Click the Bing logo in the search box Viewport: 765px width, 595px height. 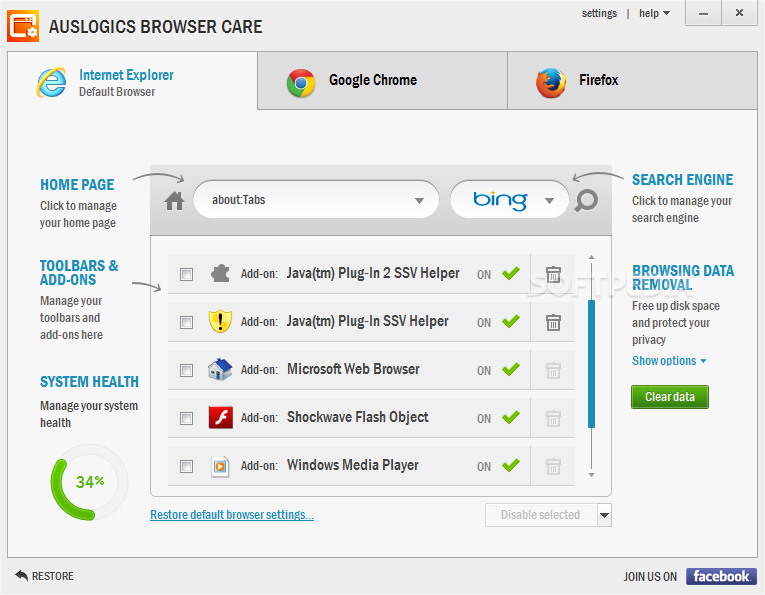click(500, 200)
